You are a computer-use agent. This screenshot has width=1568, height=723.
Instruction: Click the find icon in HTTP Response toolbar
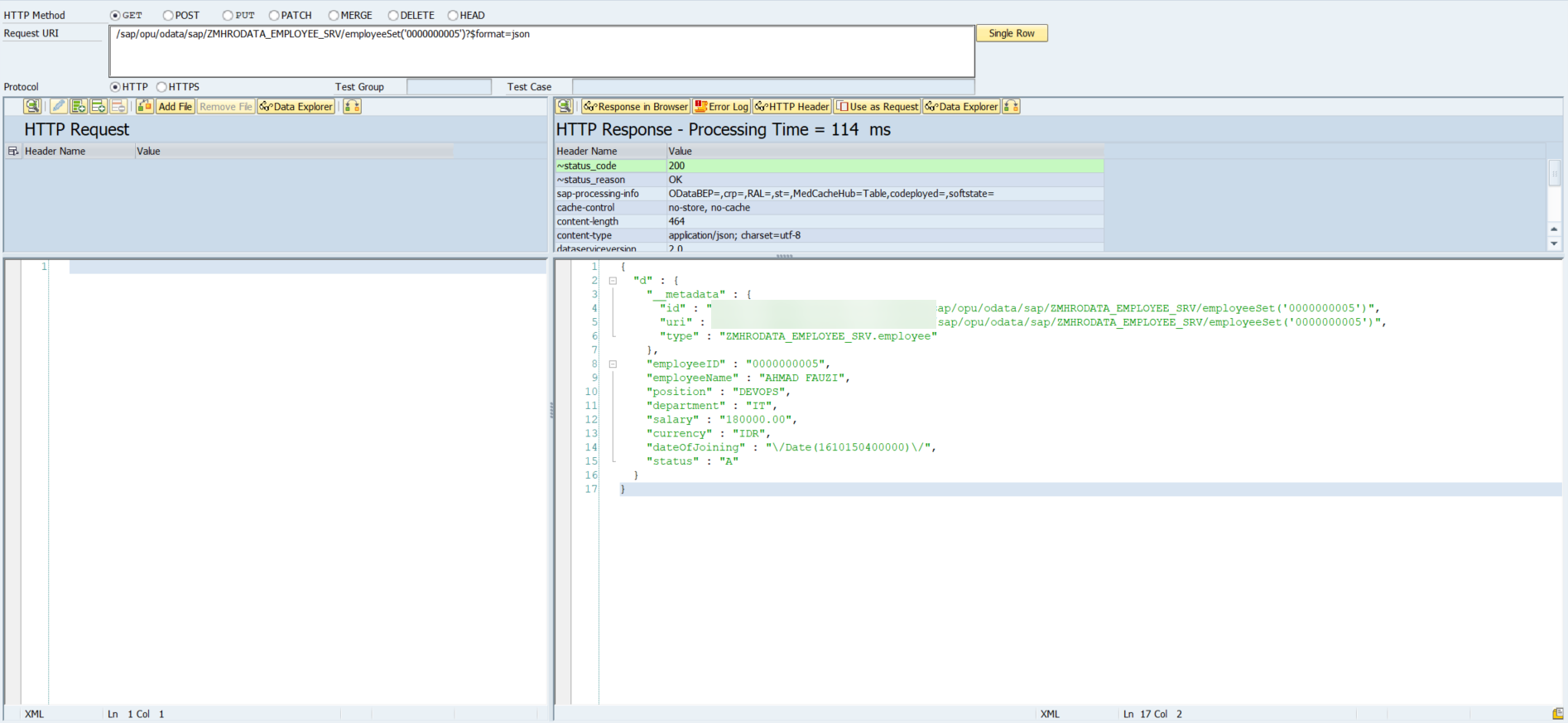tap(565, 106)
